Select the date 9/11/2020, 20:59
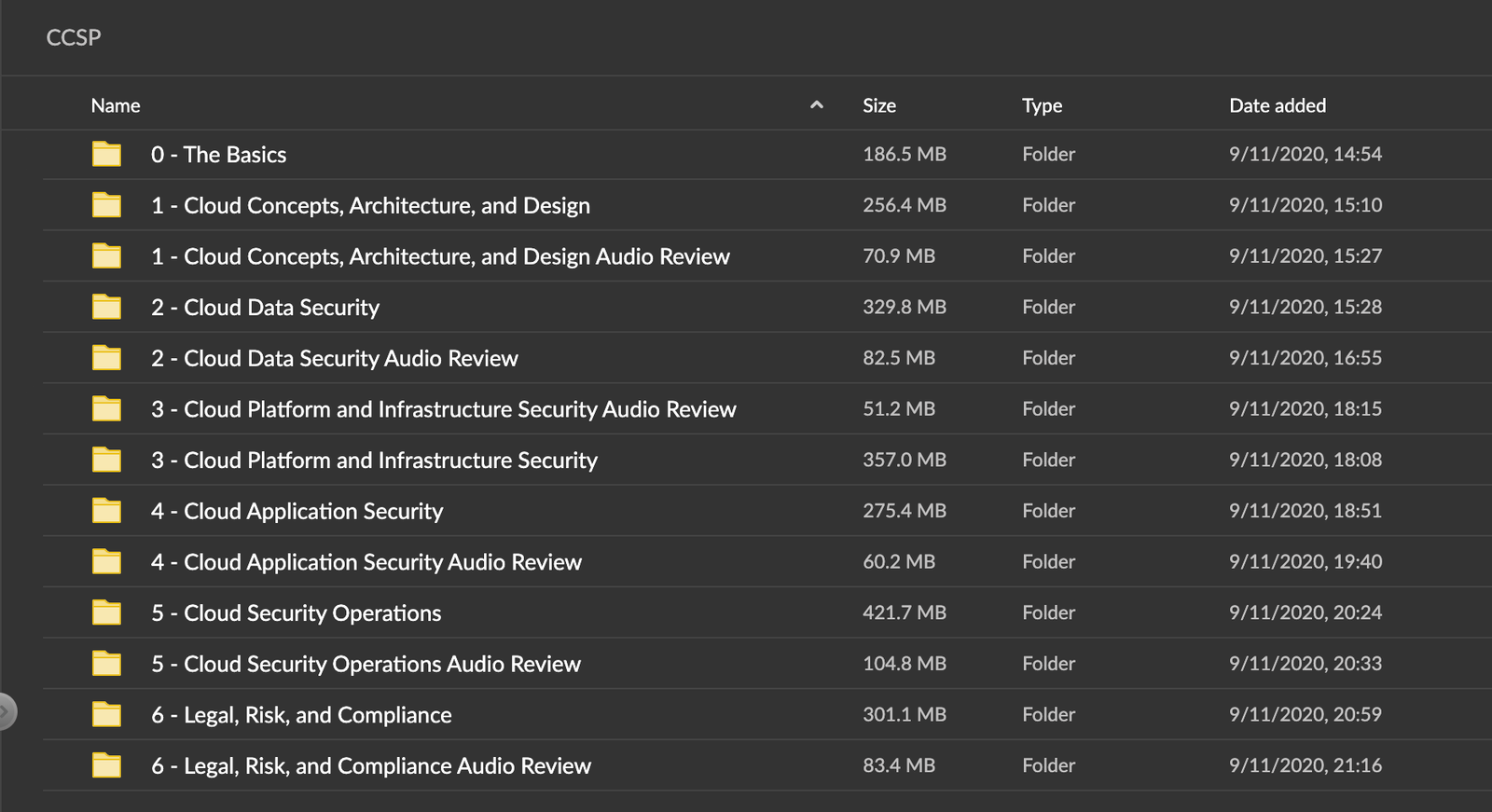 coord(1305,714)
